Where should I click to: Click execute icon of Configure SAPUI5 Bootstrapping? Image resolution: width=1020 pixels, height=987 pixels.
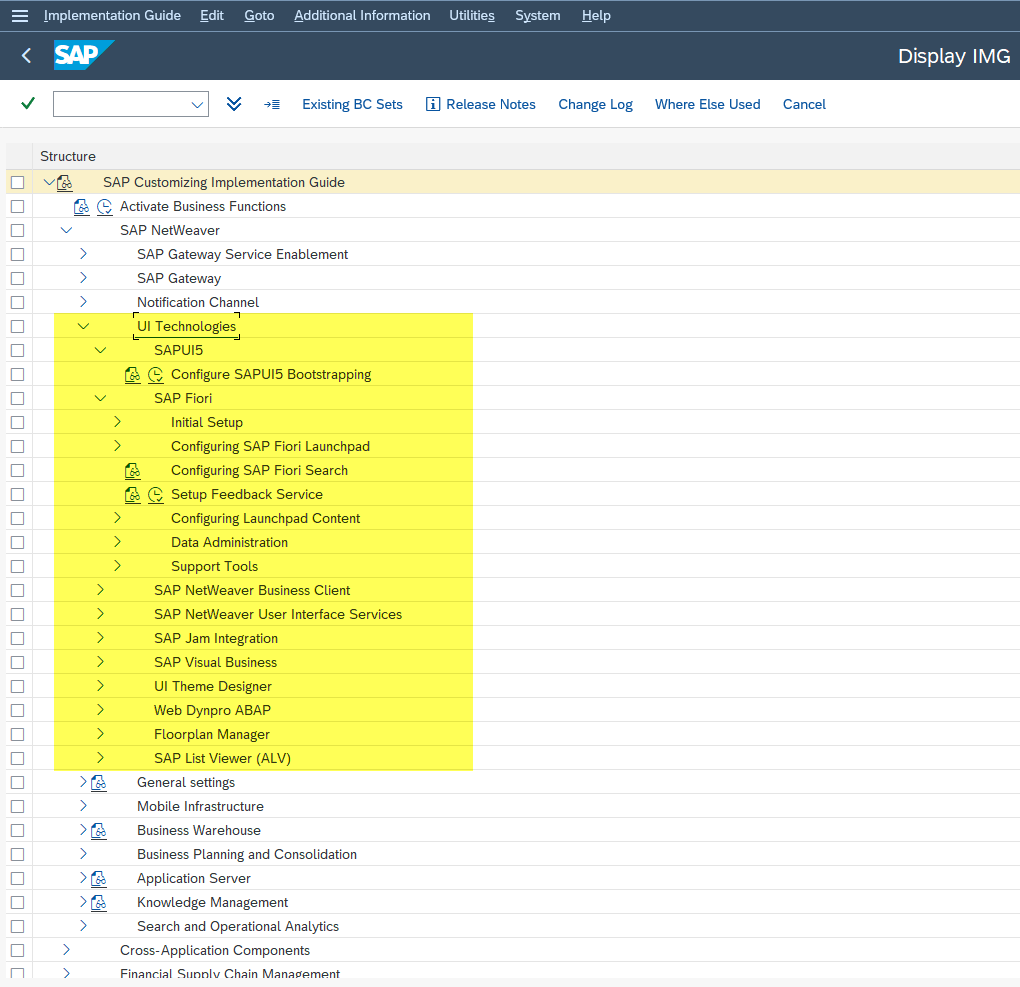[x=155, y=375]
